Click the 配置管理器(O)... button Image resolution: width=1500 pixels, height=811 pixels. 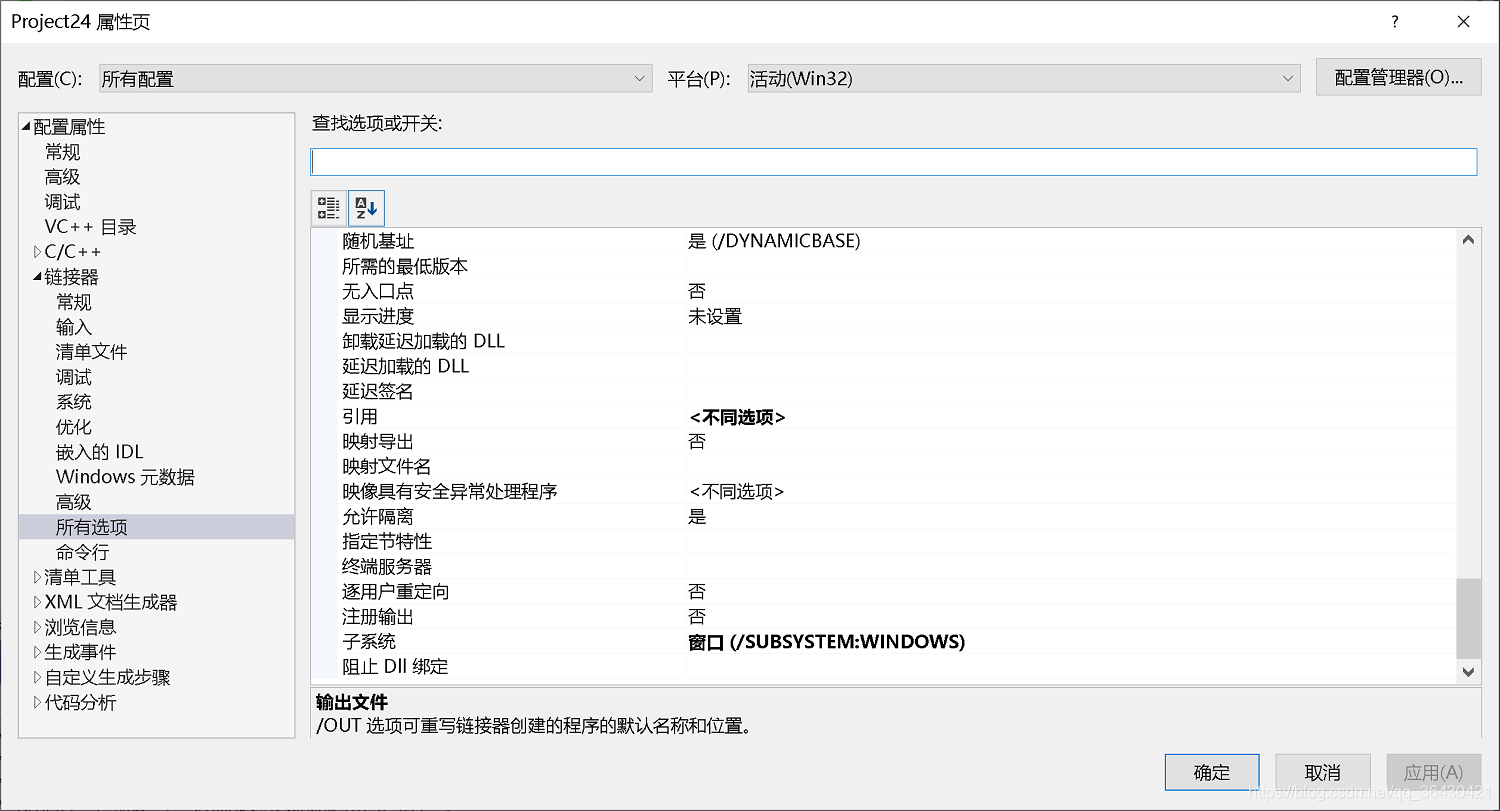point(1399,78)
